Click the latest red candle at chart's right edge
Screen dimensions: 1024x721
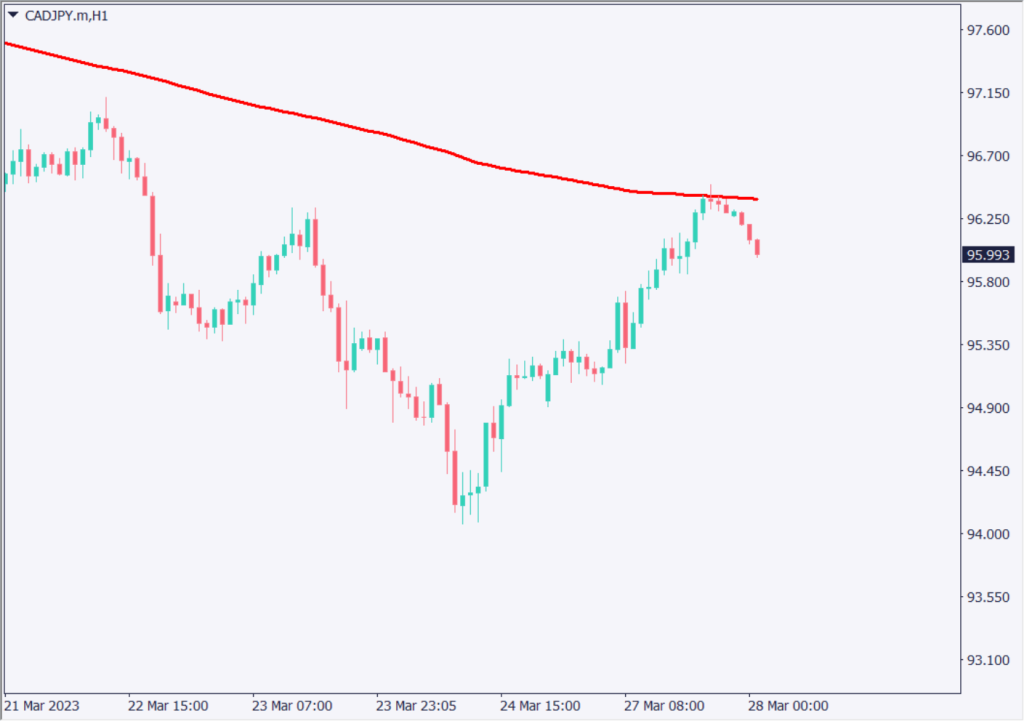pyautogui.click(x=758, y=247)
